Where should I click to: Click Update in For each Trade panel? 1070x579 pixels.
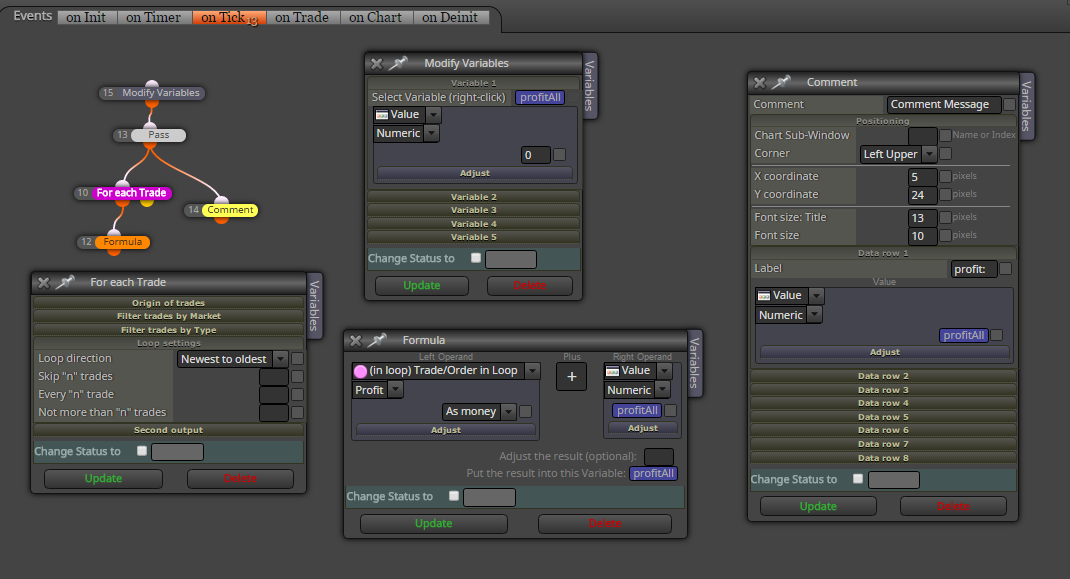(x=103, y=479)
